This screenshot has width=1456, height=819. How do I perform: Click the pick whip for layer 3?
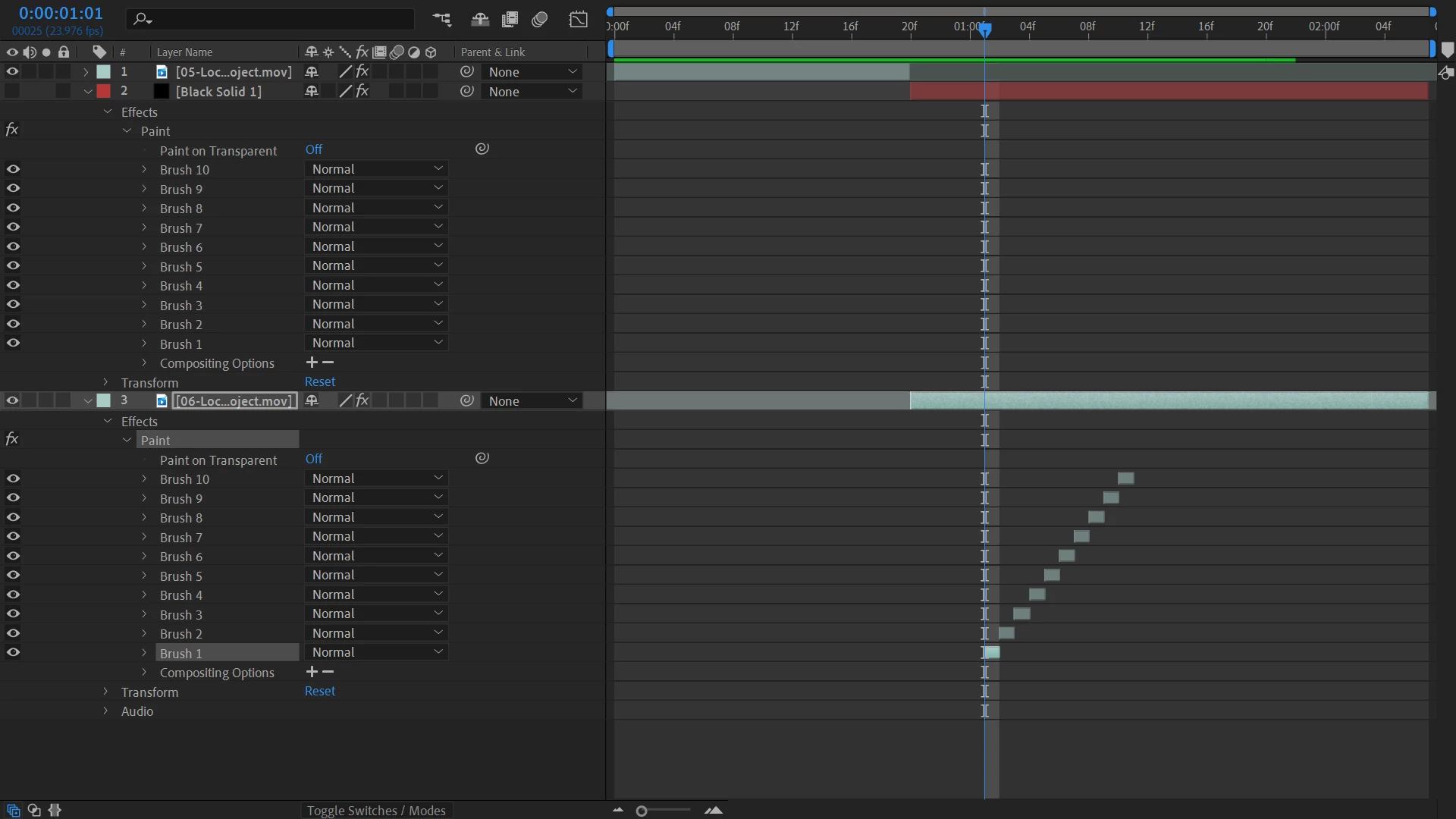point(467,400)
